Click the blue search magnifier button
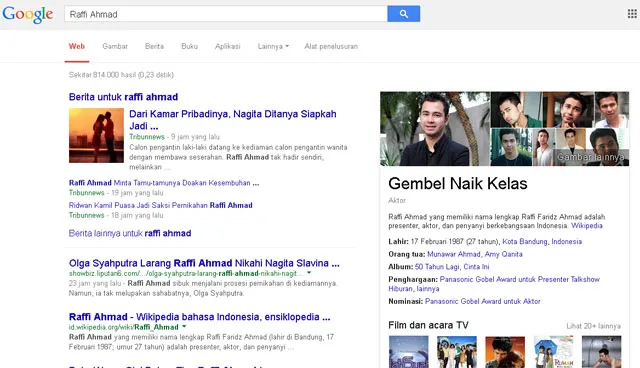The image size is (640, 368). pyautogui.click(x=403, y=14)
